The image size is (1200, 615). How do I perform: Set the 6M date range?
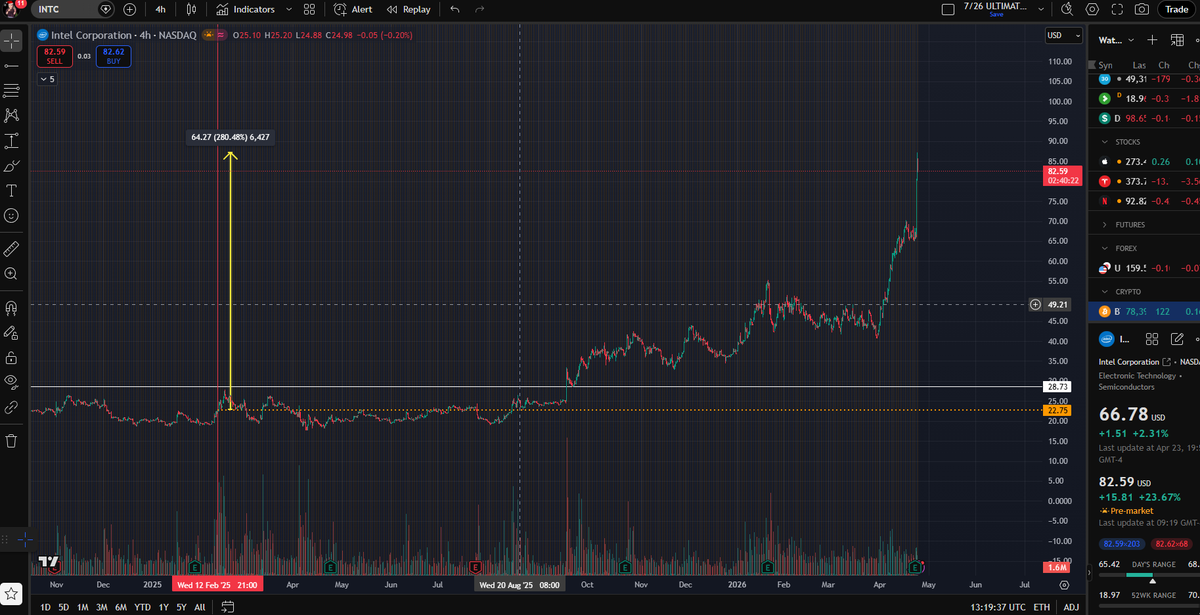121,607
